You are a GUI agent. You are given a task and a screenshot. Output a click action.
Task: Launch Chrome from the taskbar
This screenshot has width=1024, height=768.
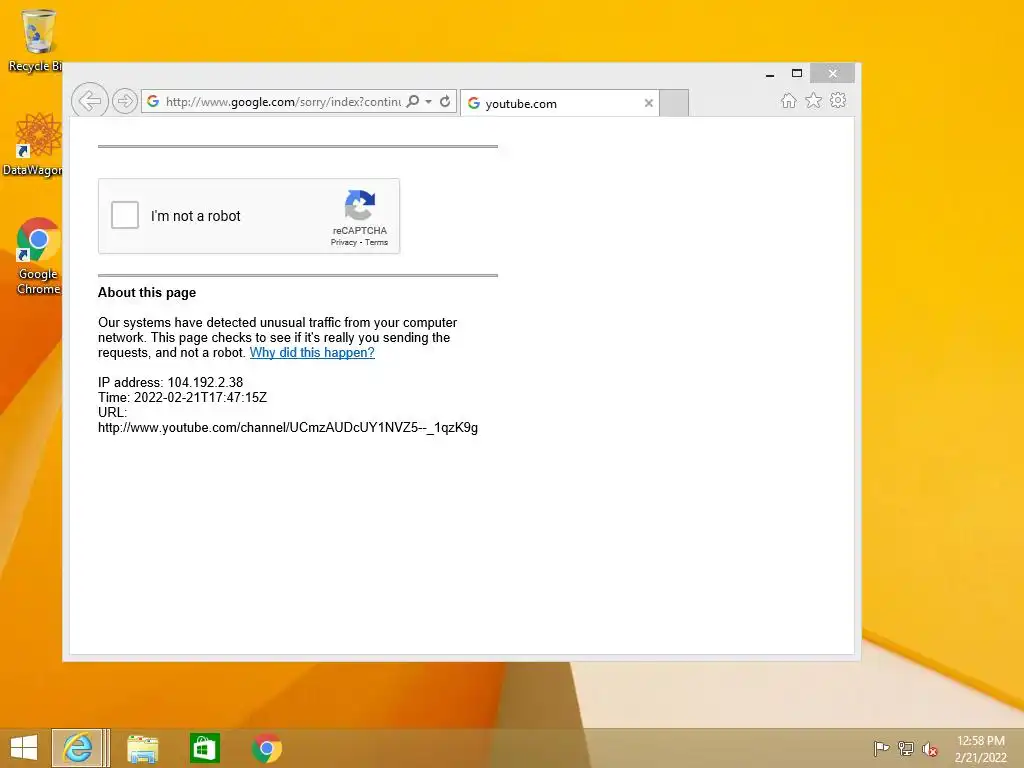coord(266,748)
